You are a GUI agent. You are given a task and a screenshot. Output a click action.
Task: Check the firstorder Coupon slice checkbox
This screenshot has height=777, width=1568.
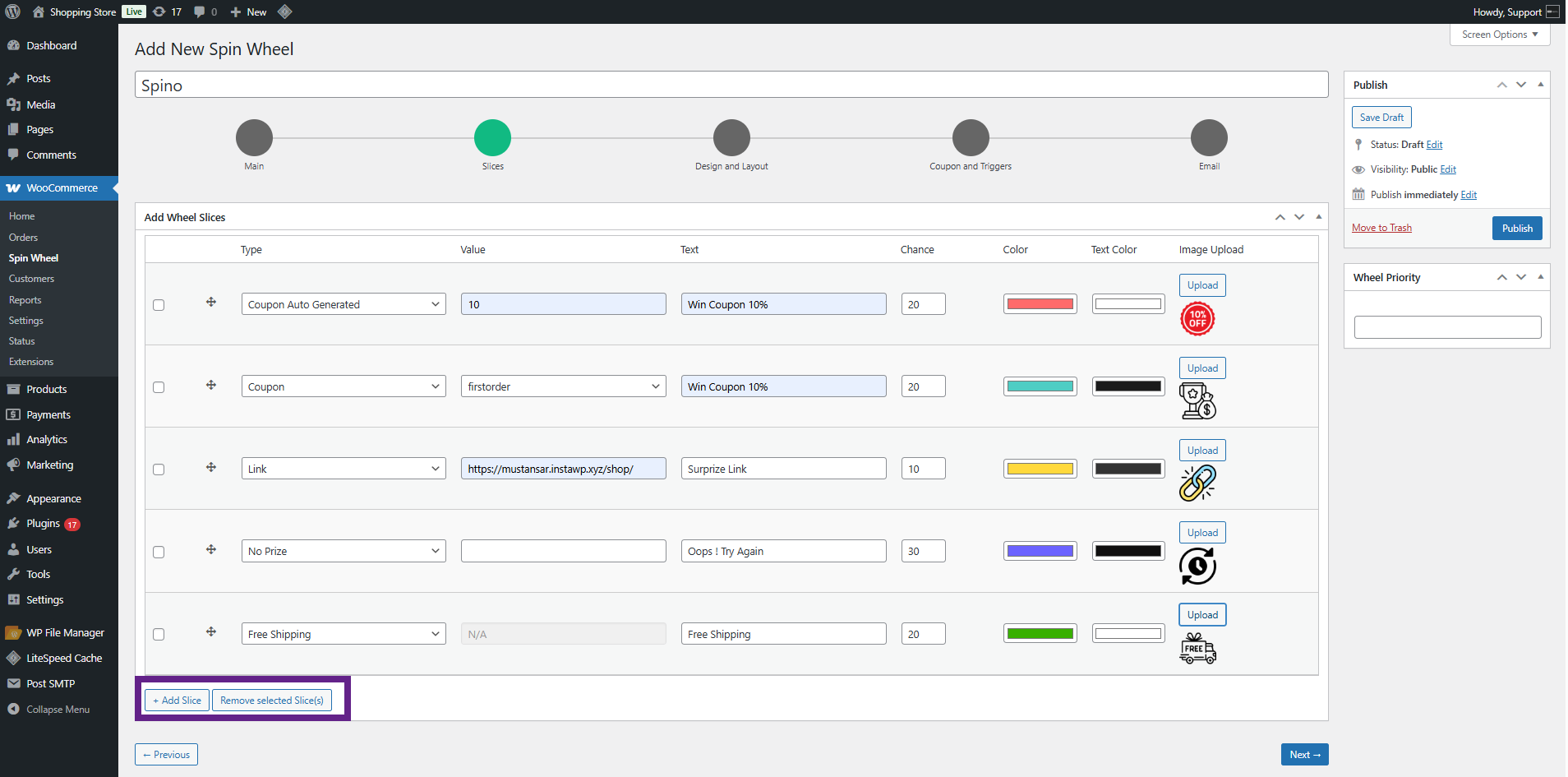(159, 387)
